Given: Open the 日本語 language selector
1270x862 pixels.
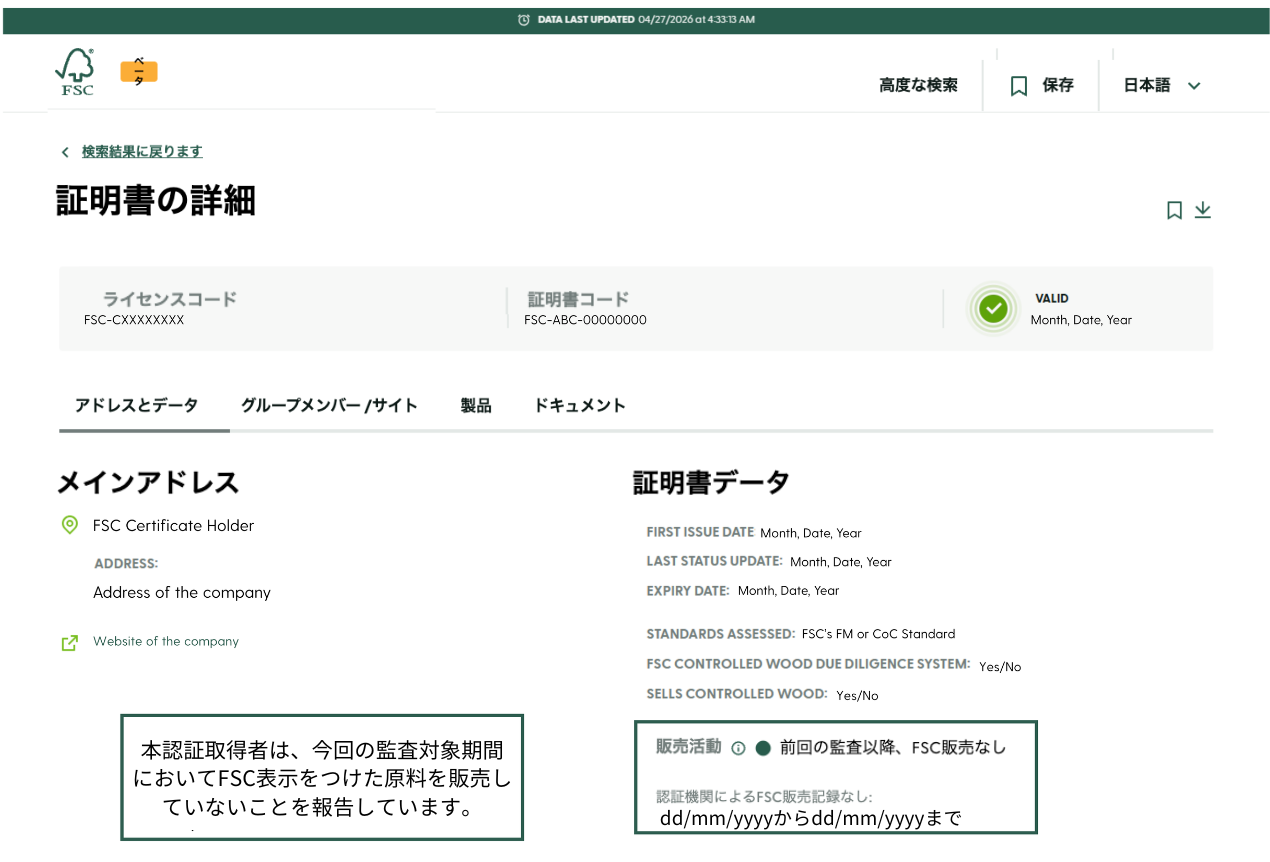Looking at the screenshot, I should click(x=1162, y=86).
